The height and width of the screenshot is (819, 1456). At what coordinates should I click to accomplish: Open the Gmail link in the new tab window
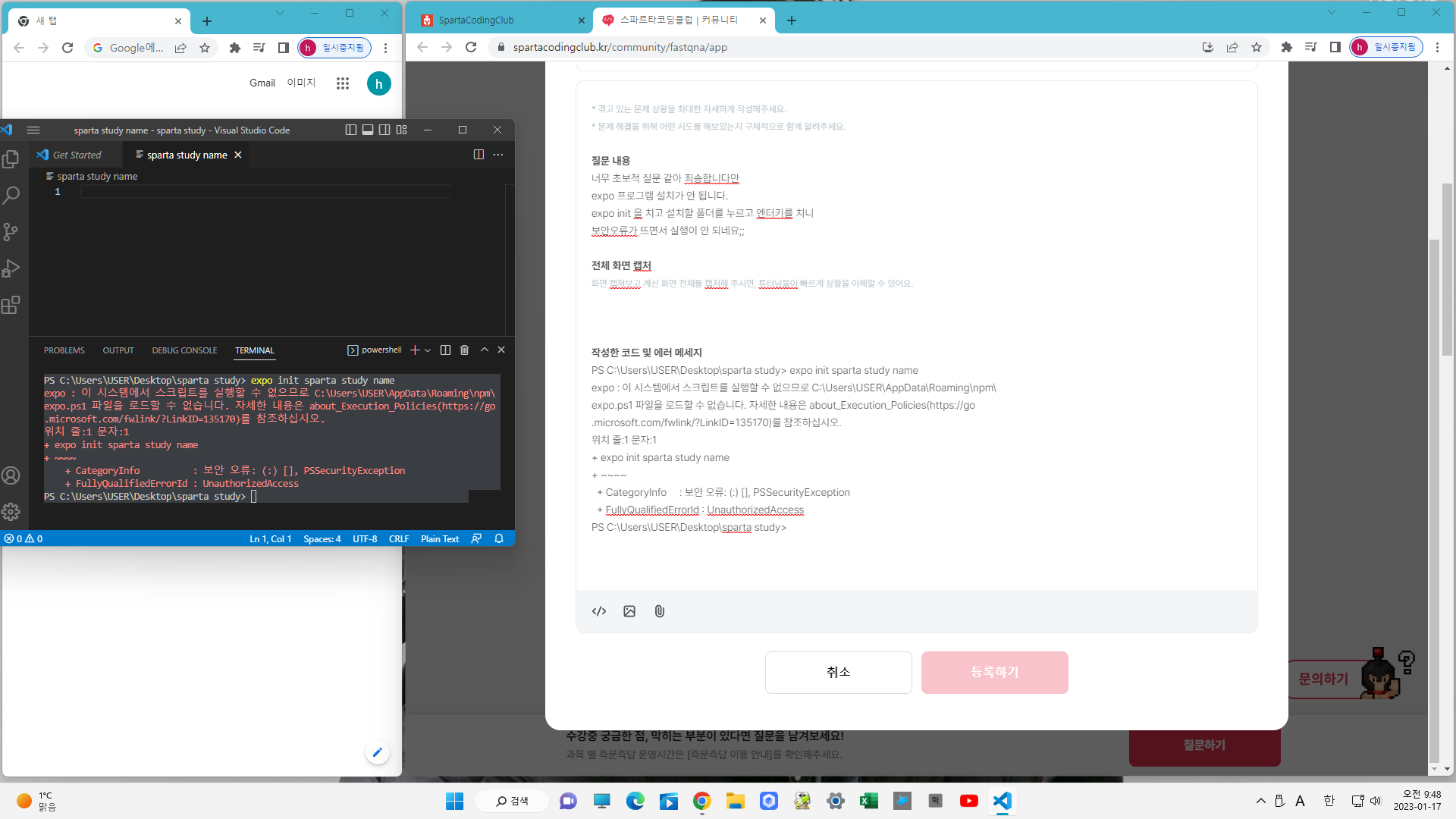click(262, 83)
